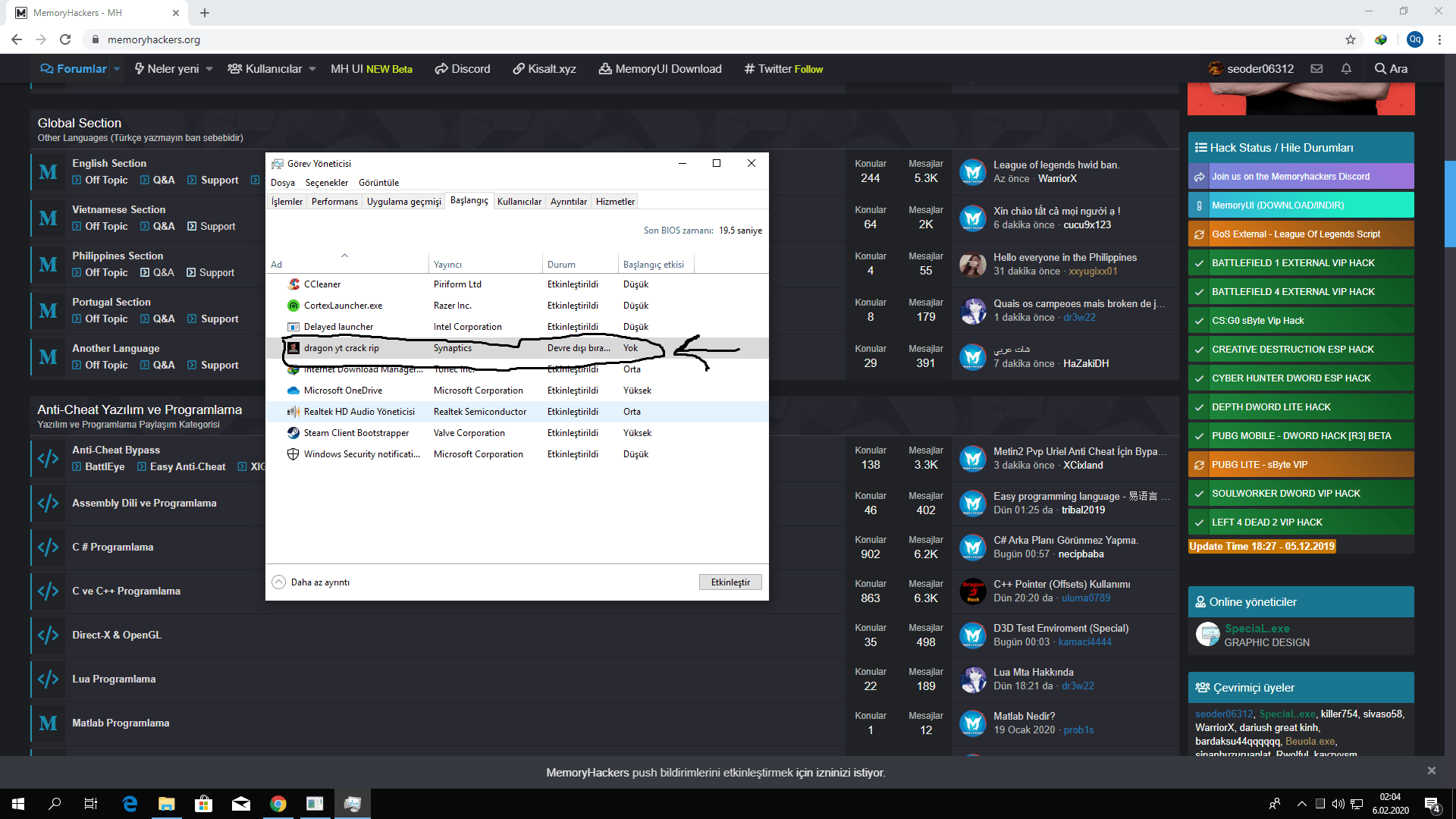Click the Realtek HD Audio speaker icon
The width and height of the screenshot is (1456, 819).
pos(293,412)
